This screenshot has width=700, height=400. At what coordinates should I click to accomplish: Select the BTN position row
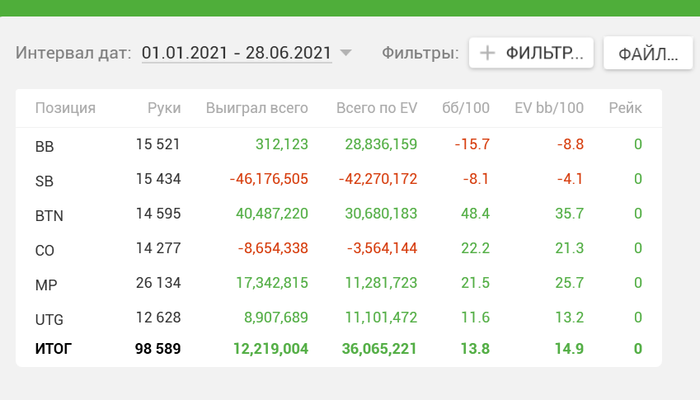[x=339, y=214]
